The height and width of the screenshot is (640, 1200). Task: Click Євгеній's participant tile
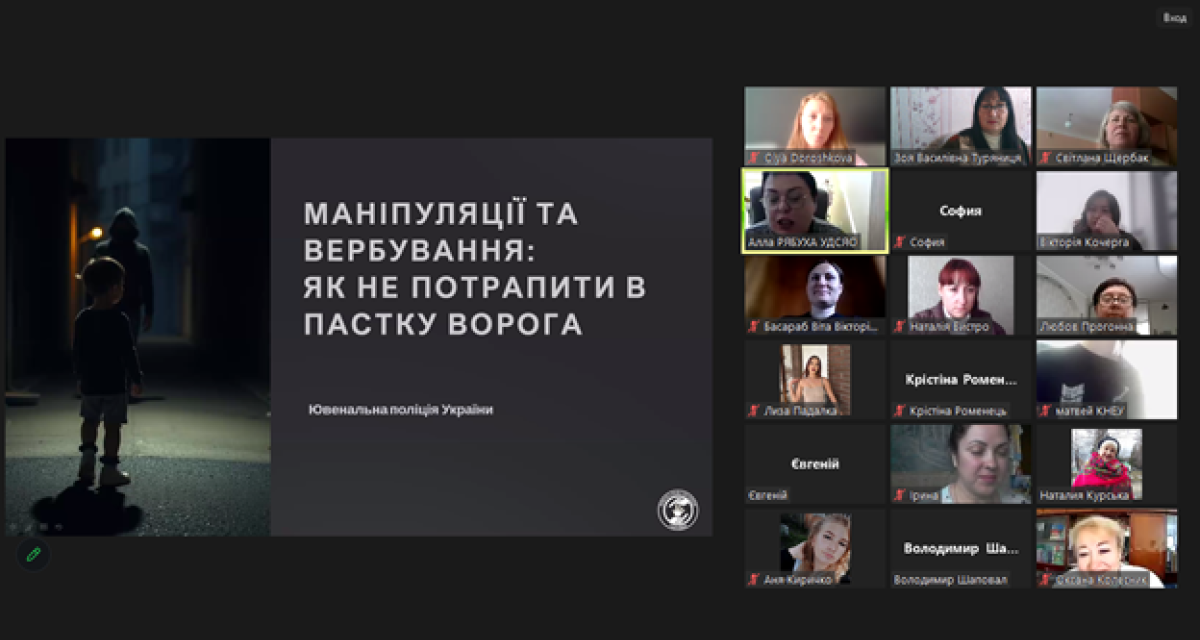814,464
